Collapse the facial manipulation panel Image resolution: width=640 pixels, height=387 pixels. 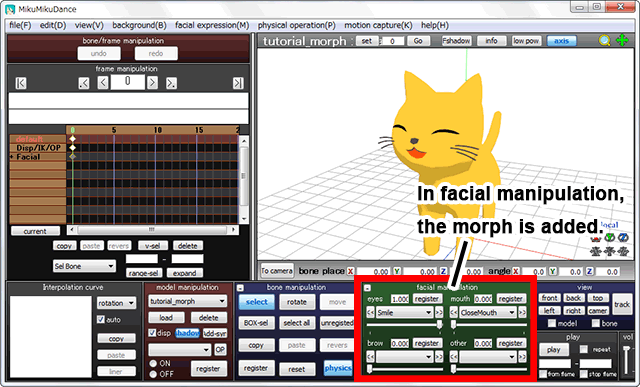click(x=367, y=288)
